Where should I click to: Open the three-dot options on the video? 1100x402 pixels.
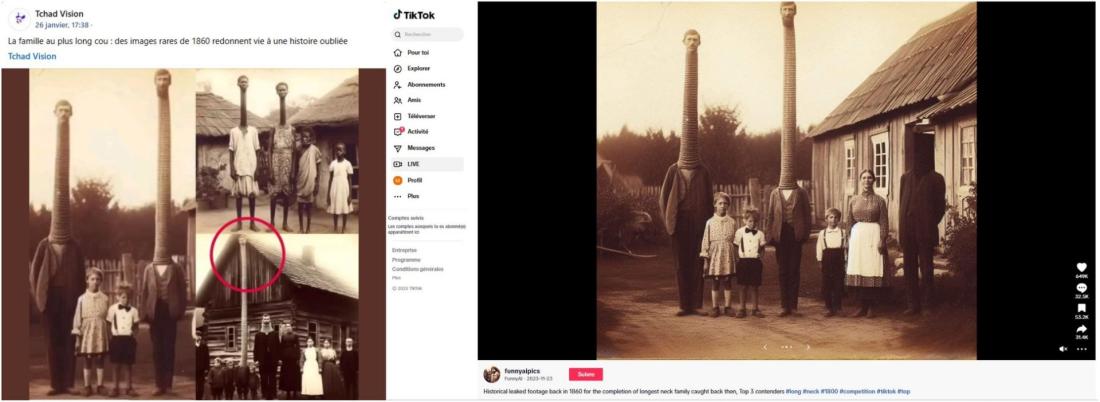coord(1081,349)
